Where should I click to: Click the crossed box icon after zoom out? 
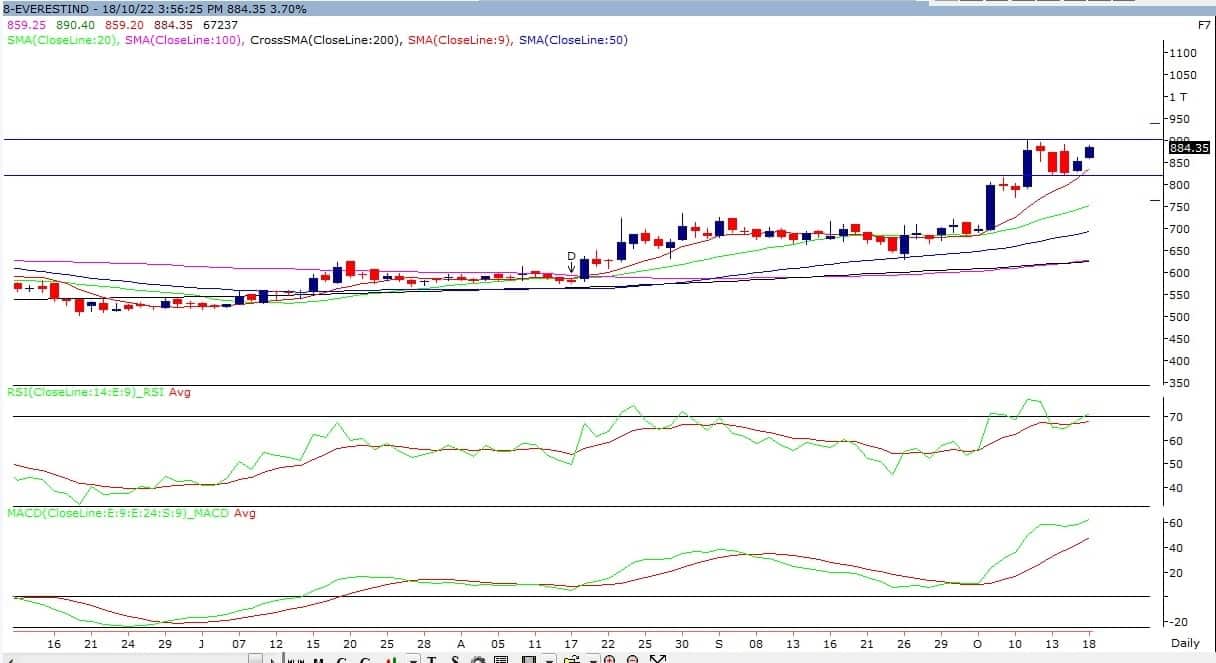(657, 659)
